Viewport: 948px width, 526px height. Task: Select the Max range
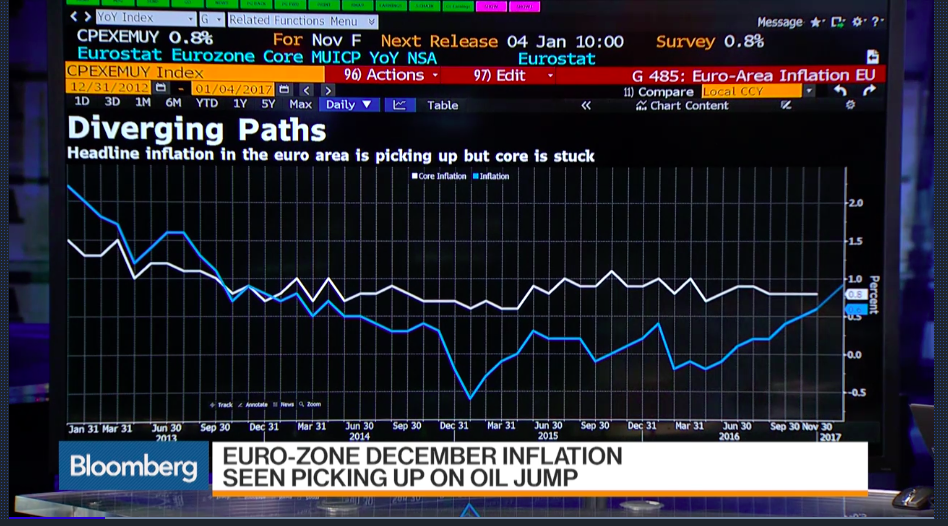(x=300, y=104)
